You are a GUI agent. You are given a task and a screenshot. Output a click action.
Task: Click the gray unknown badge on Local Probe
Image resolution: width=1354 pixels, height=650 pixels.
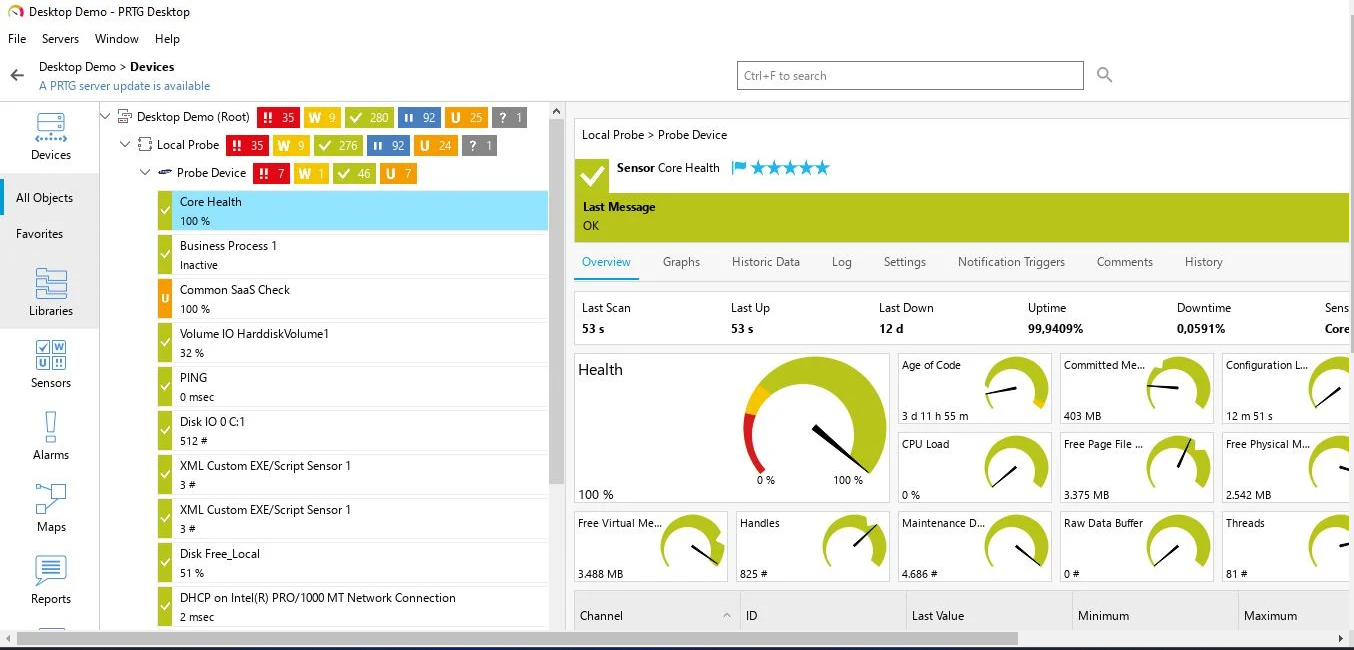tap(478, 145)
